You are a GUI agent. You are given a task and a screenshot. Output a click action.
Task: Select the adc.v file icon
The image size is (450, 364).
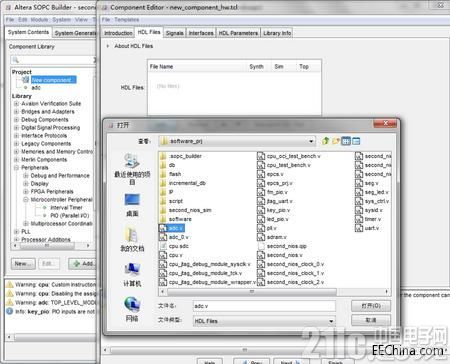[163, 228]
